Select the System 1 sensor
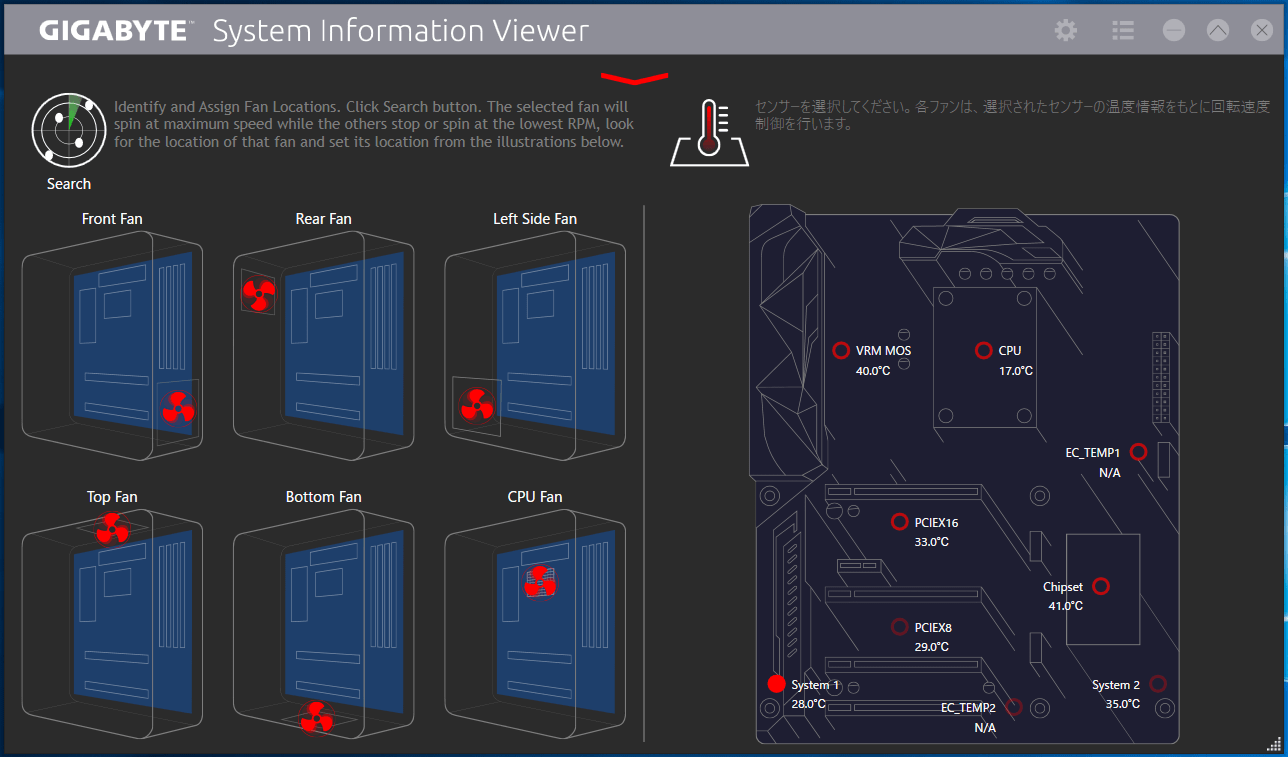The height and width of the screenshot is (757, 1288). pyautogui.click(x=776, y=684)
